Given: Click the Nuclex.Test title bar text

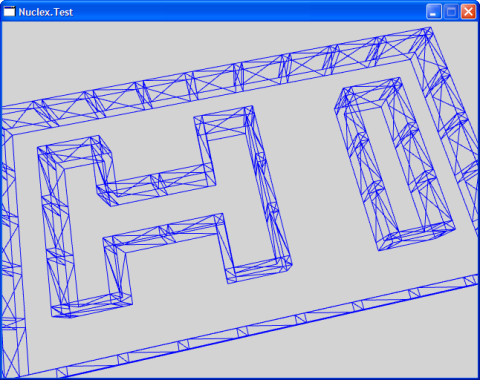Looking at the screenshot, I should pyautogui.click(x=45, y=12).
